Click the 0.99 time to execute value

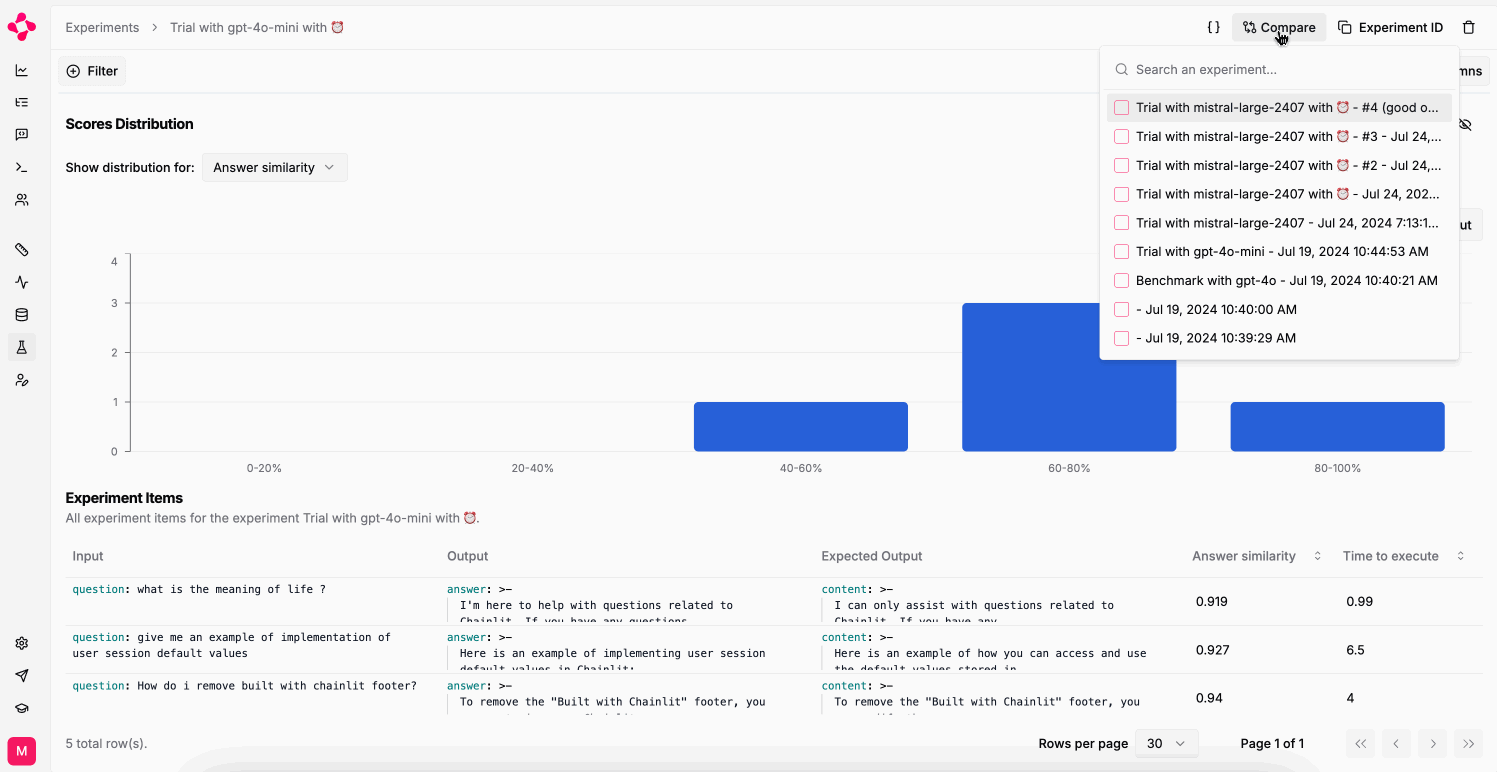coord(1359,602)
